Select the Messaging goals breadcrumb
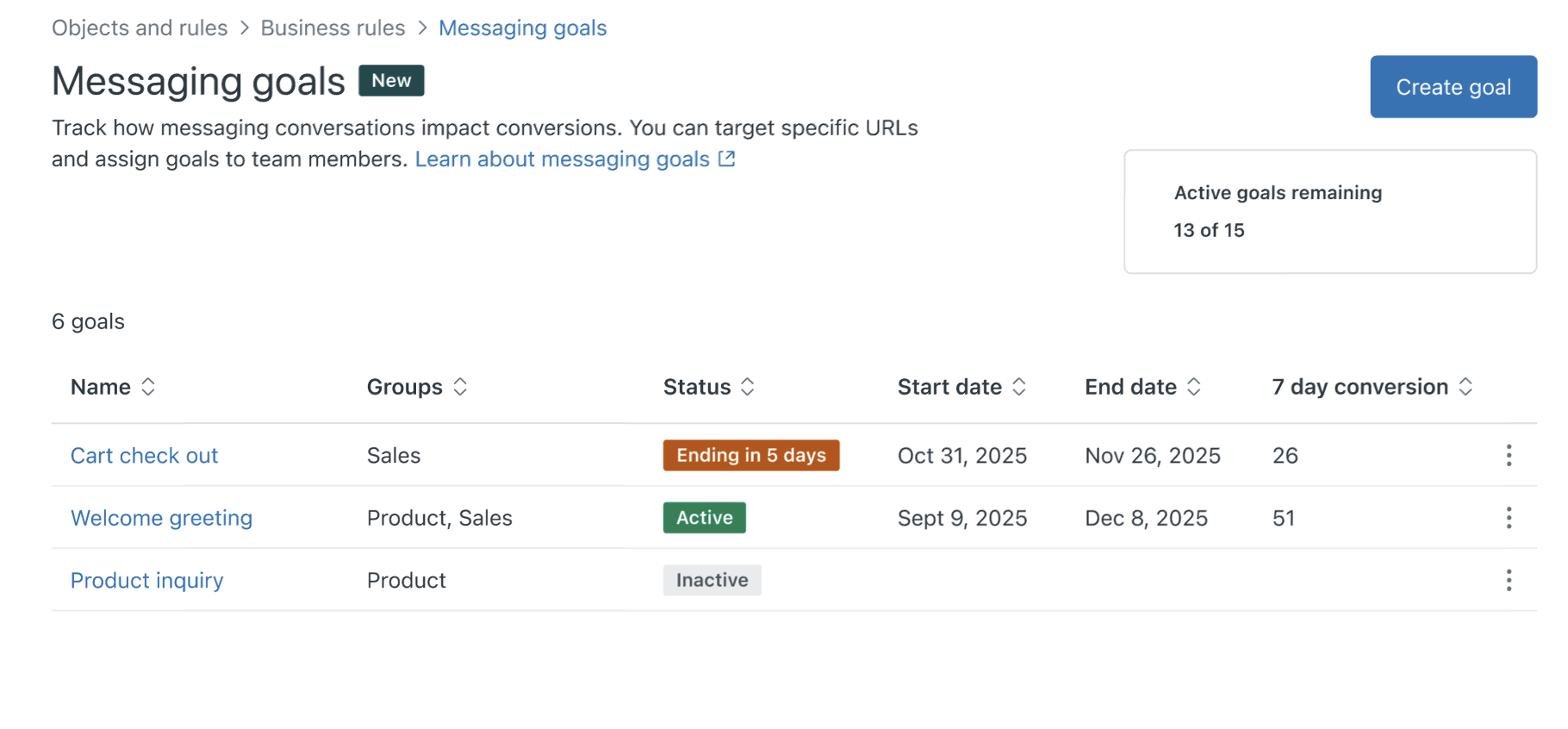 click(x=523, y=28)
